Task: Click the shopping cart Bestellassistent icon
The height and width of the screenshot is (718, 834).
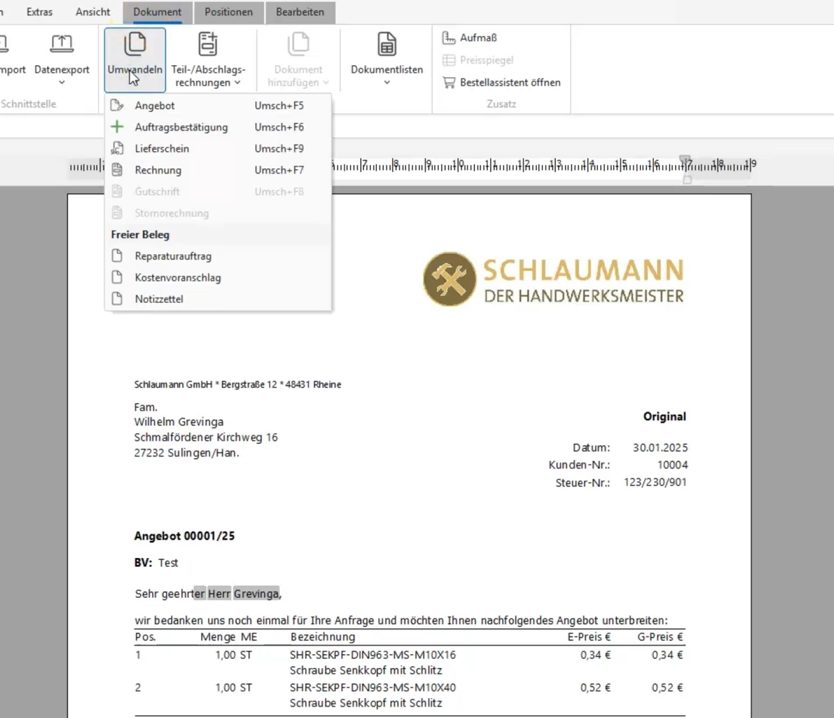Action: click(449, 82)
